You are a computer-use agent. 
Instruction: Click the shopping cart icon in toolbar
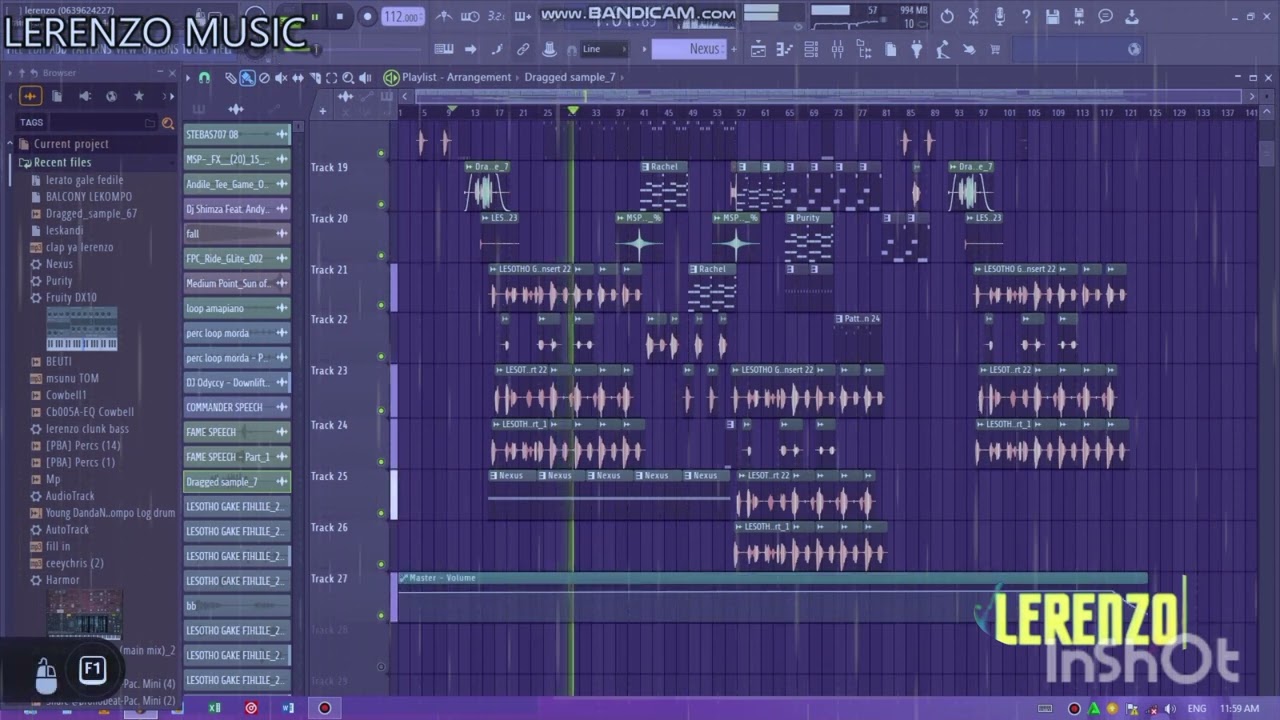pyautogui.click(x=995, y=49)
